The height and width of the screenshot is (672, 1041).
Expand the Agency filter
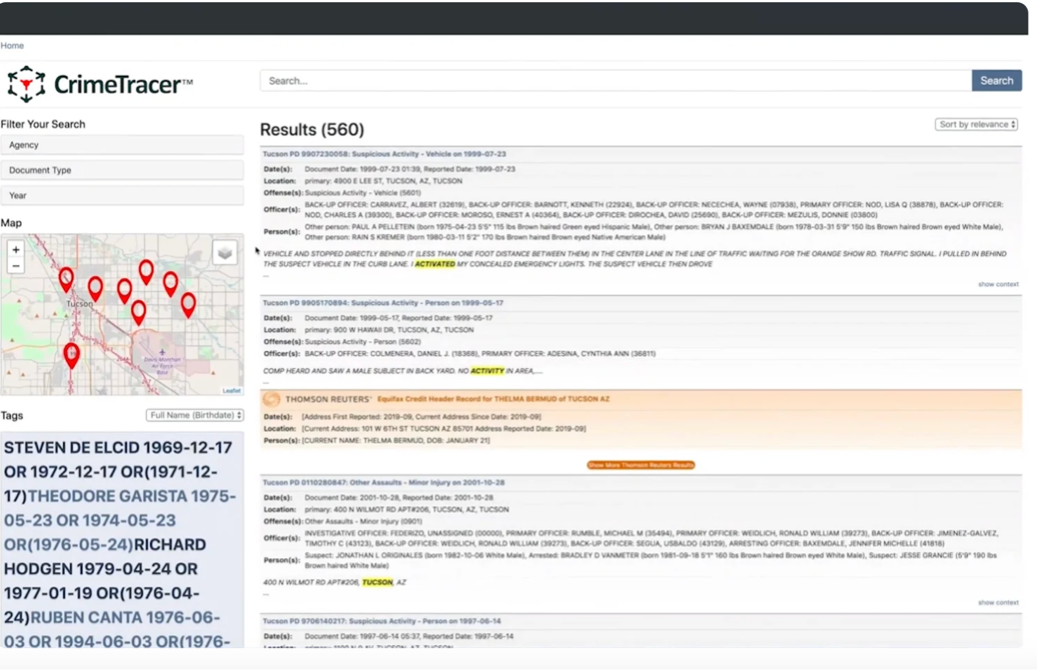tap(122, 145)
